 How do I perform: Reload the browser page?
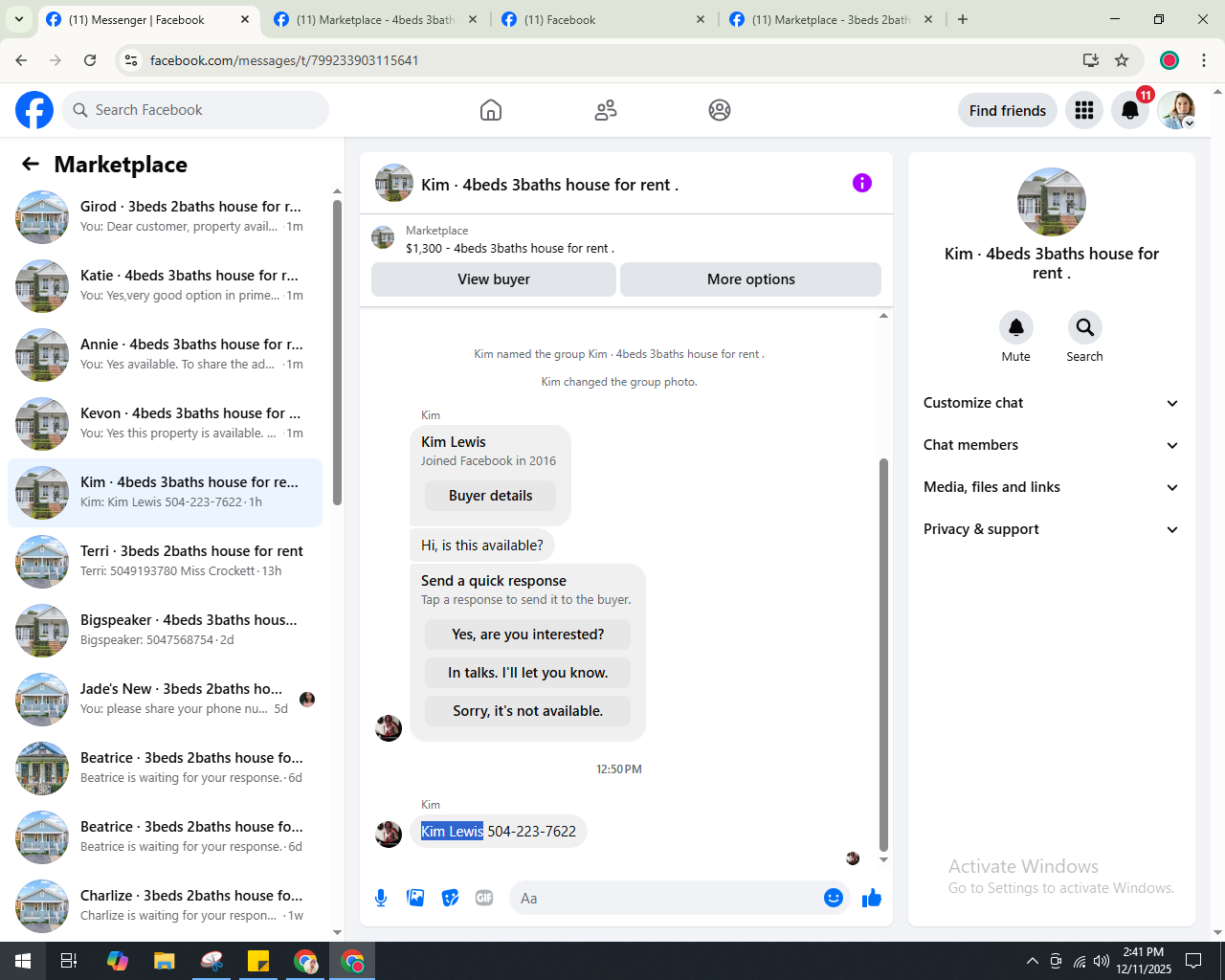90,60
